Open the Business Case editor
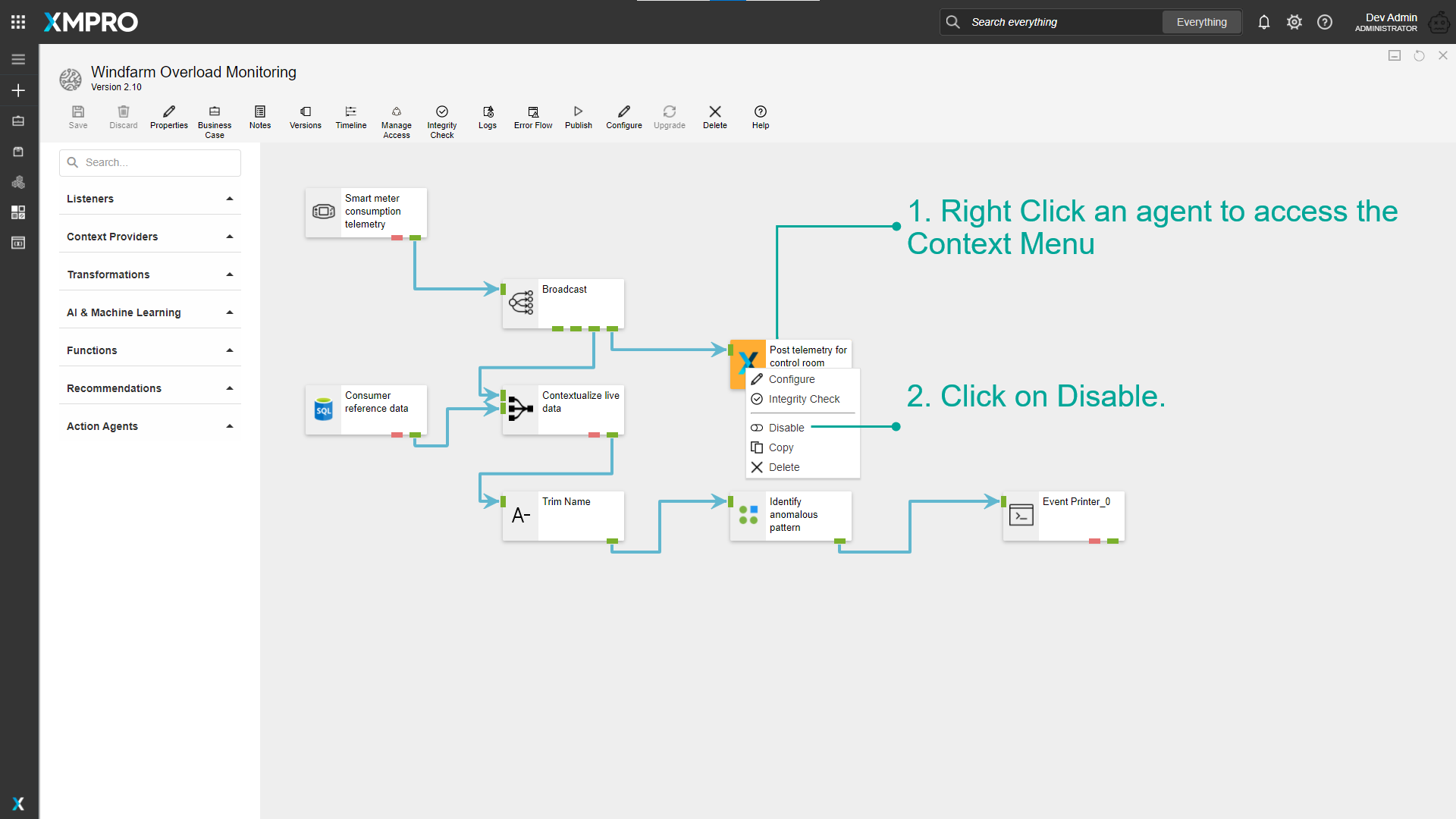Image resolution: width=1456 pixels, height=819 pixels. coord(215,118)
